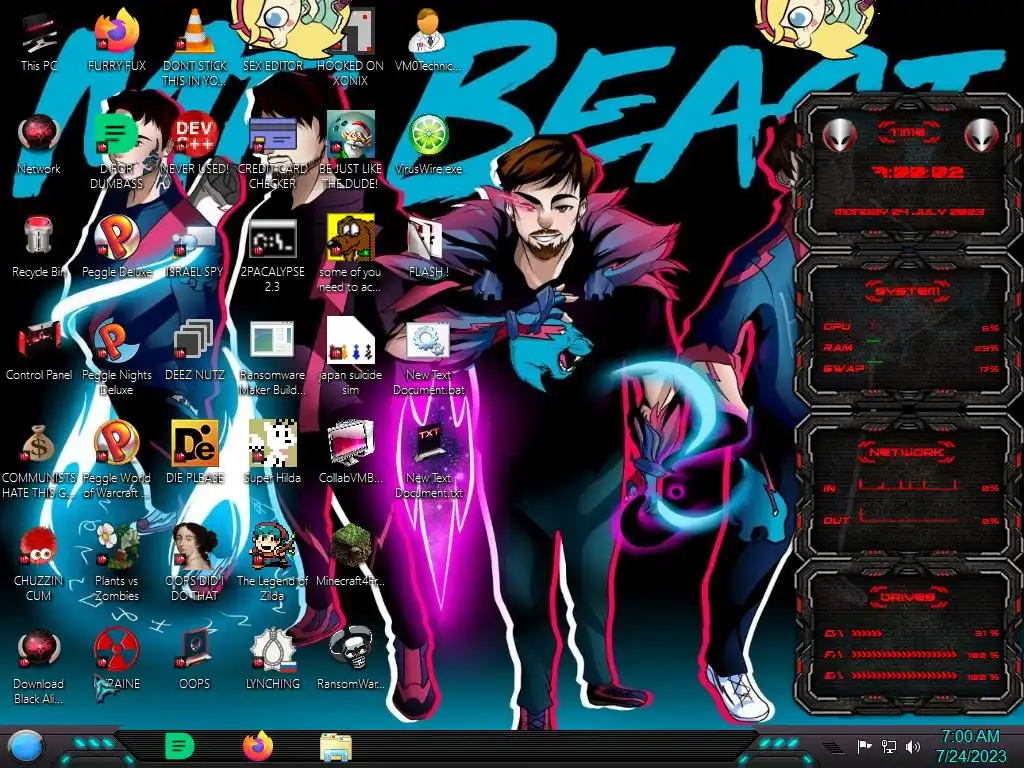Select the LYNCHING noose icon
This screenshot has height=768, width=1024.
click(272, 660)
